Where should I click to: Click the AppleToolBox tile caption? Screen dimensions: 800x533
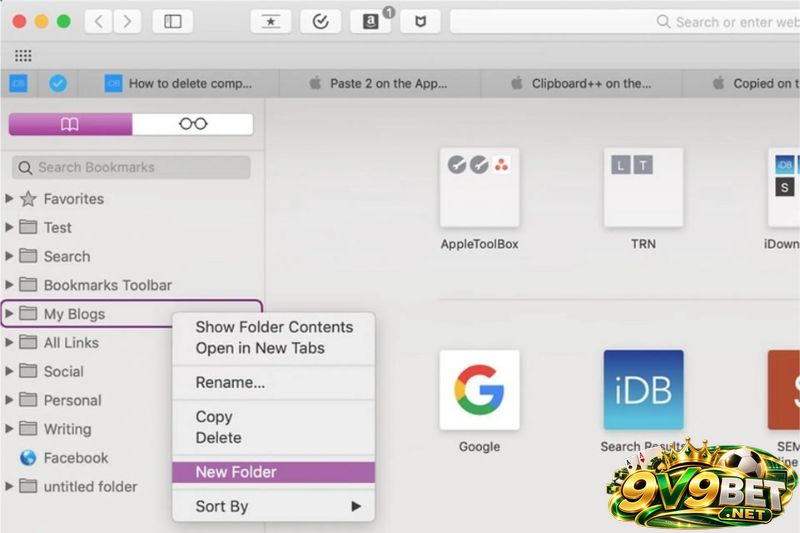pyautogui.click(x=480, y=244)
